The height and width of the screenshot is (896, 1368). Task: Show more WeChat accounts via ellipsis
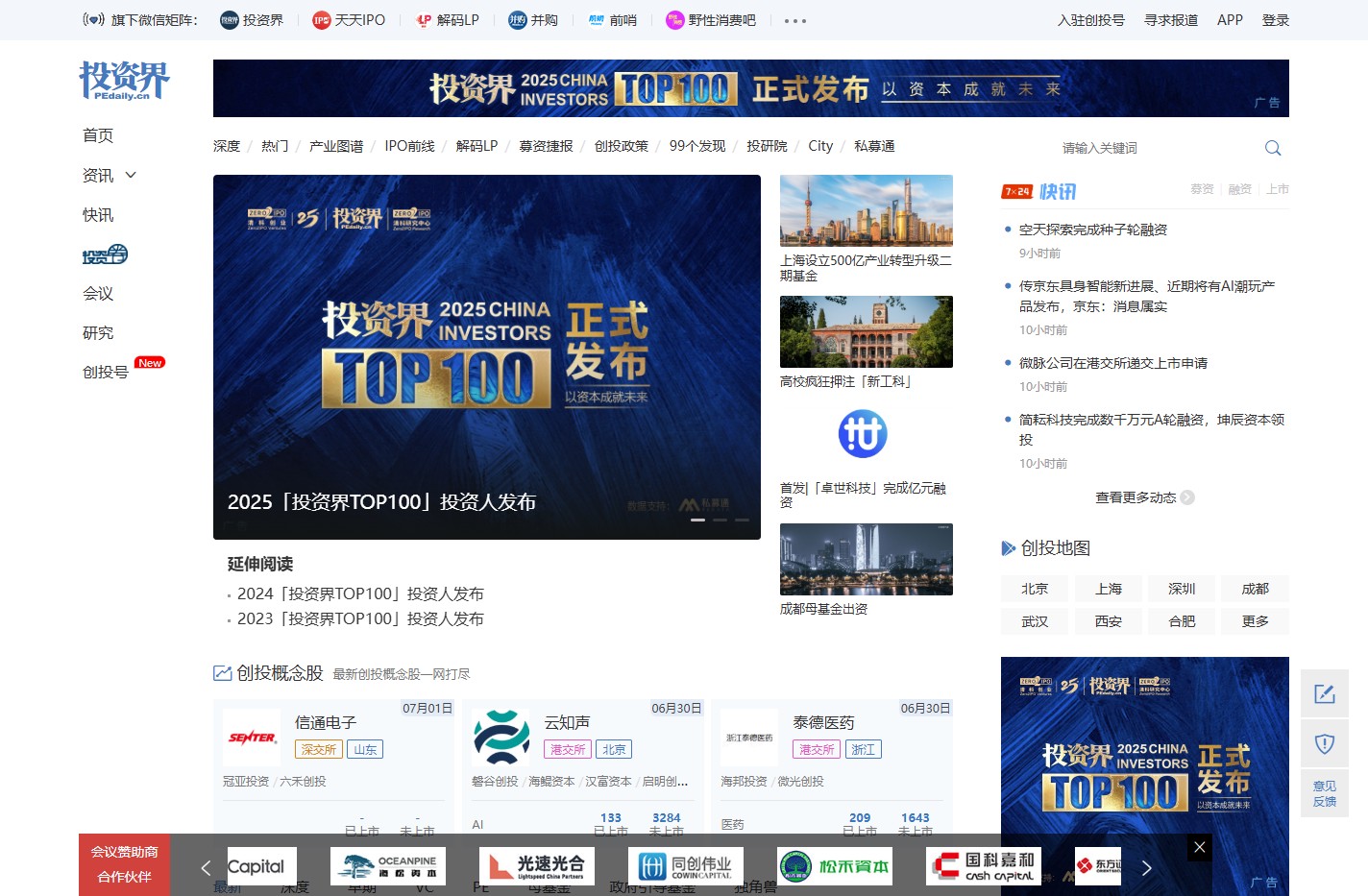pyautogui.click(x=795, y=20)
